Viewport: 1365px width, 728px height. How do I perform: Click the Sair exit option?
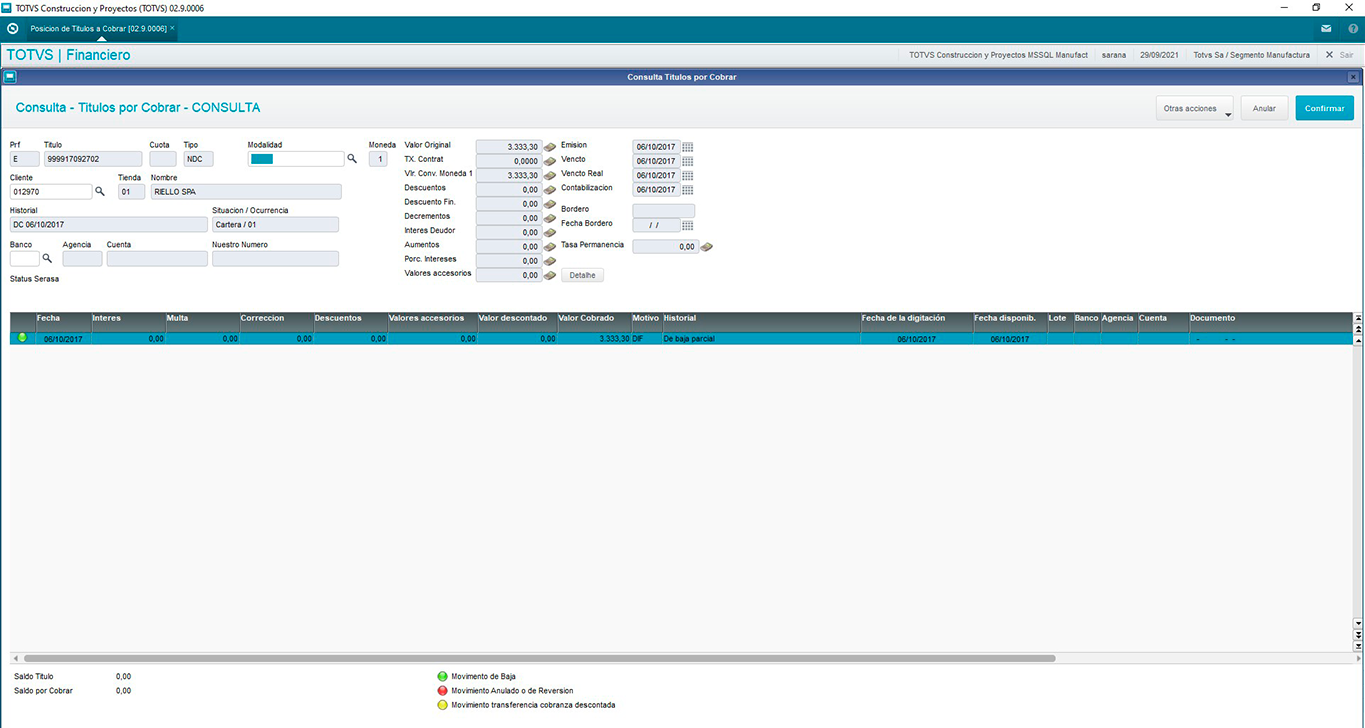[1339, 55]
